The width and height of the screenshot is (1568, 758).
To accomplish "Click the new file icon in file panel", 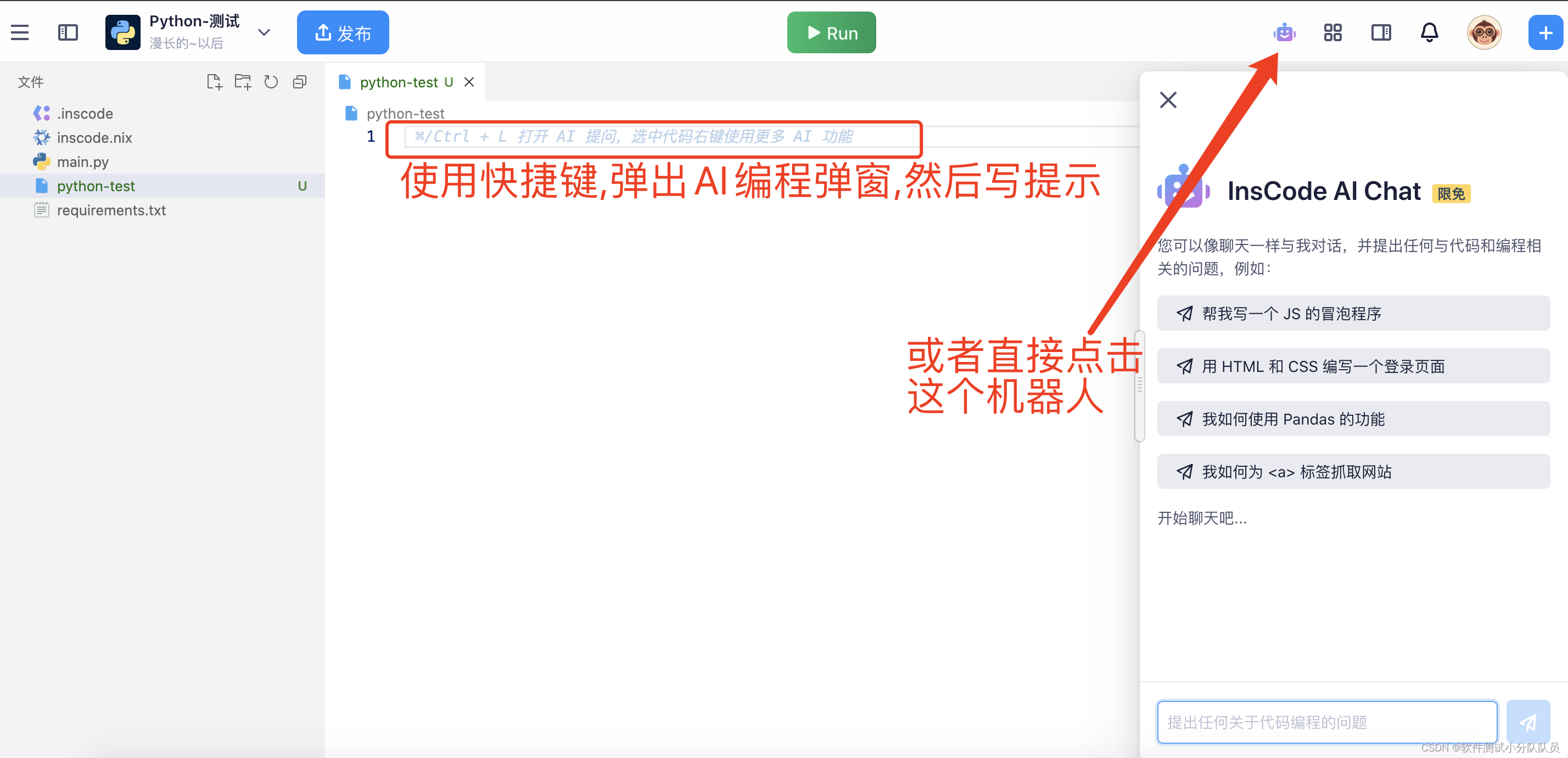I will pos(214,82).
